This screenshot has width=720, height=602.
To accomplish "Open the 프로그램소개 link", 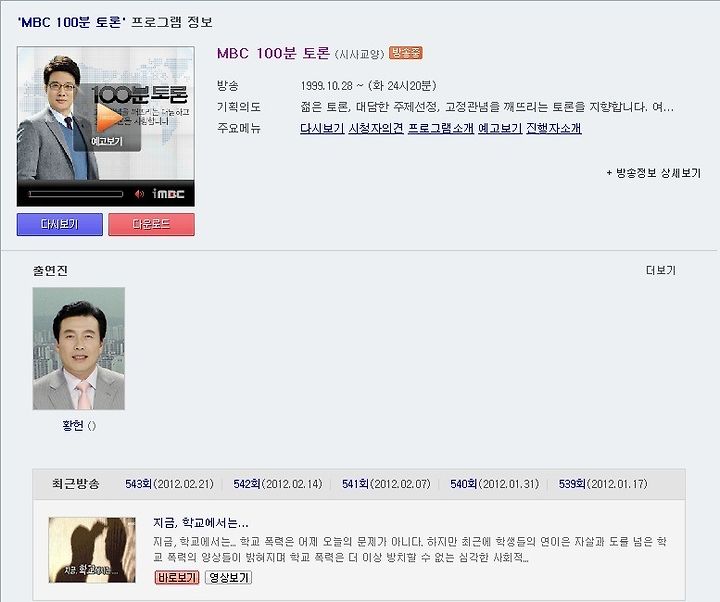I will 441,128.
